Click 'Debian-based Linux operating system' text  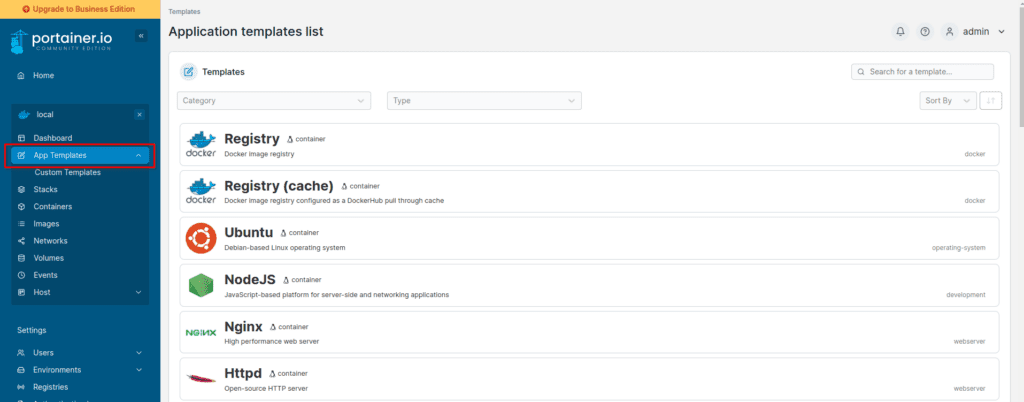285,248
